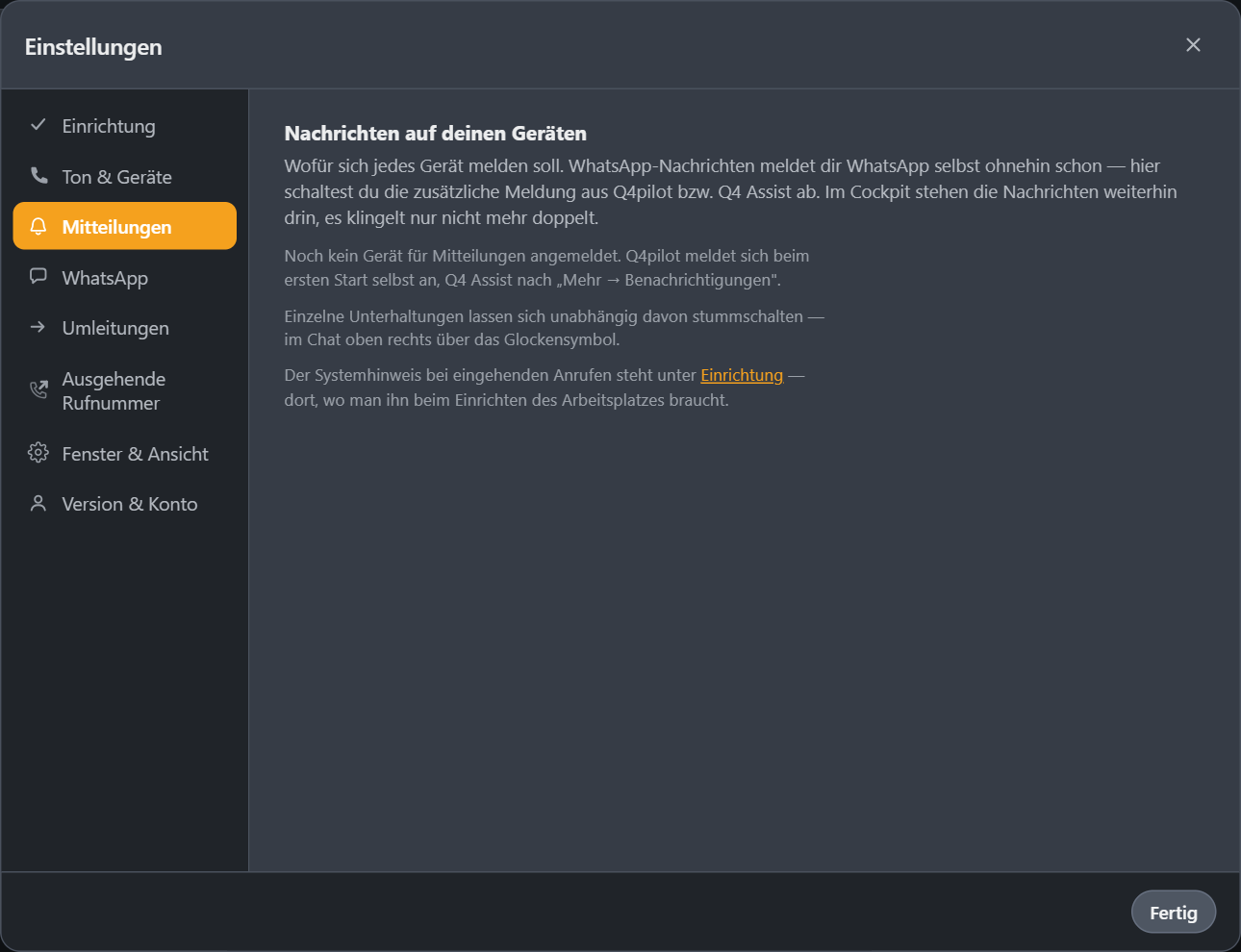Click the person icon for Version & Konto
Image resolution: width=1241 pixels, height=952 pixels.
coord(38,504)
